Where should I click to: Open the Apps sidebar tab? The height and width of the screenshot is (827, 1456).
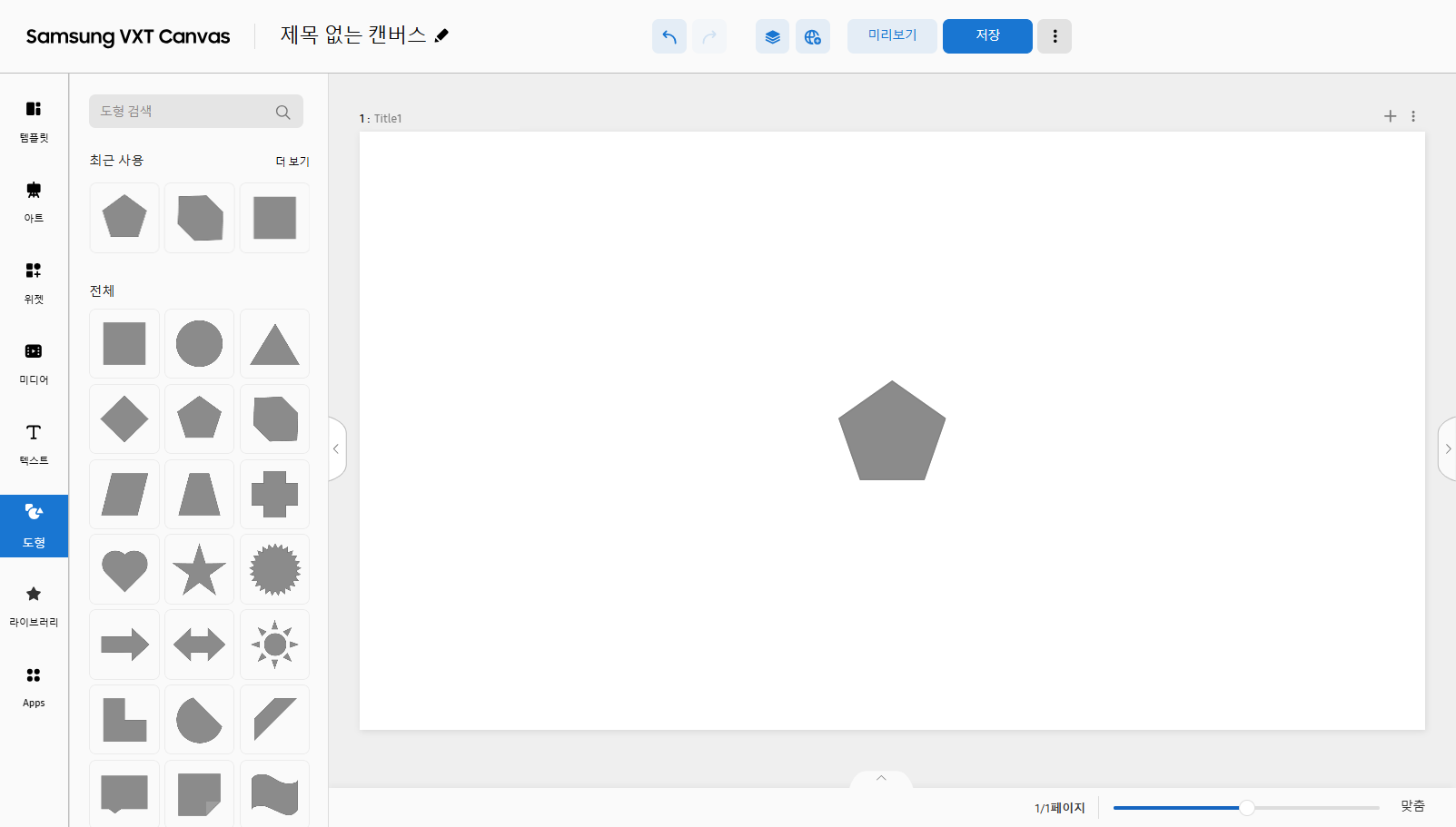(x=34, y=687)
